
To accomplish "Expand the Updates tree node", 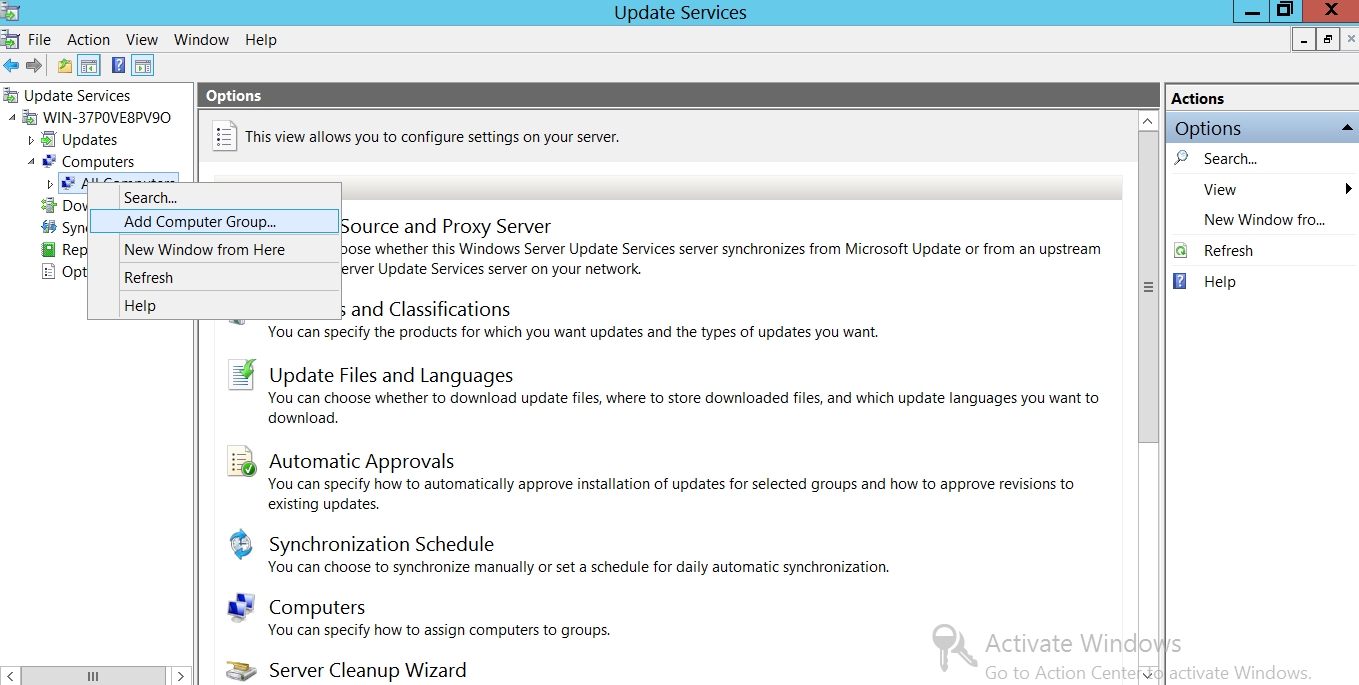I will 31,140.
